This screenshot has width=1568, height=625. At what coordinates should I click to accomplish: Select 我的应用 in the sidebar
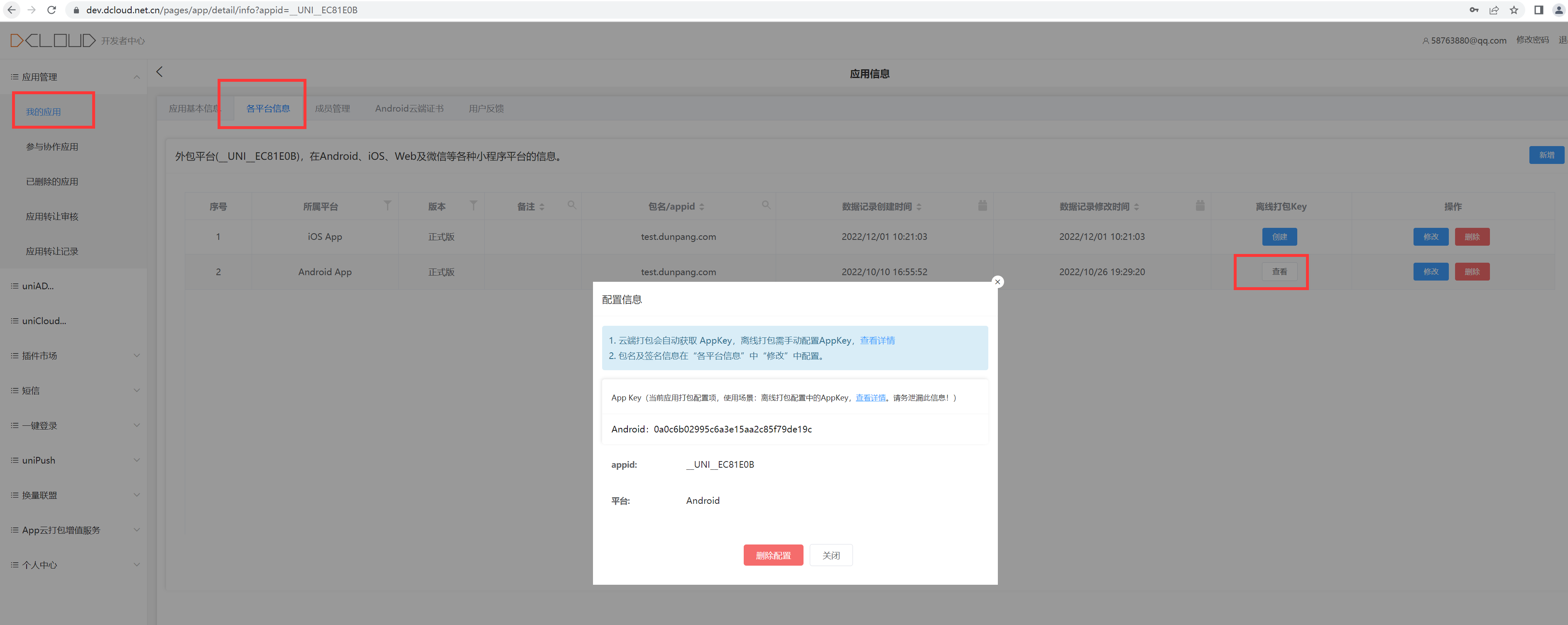click(x=43, y=112)
